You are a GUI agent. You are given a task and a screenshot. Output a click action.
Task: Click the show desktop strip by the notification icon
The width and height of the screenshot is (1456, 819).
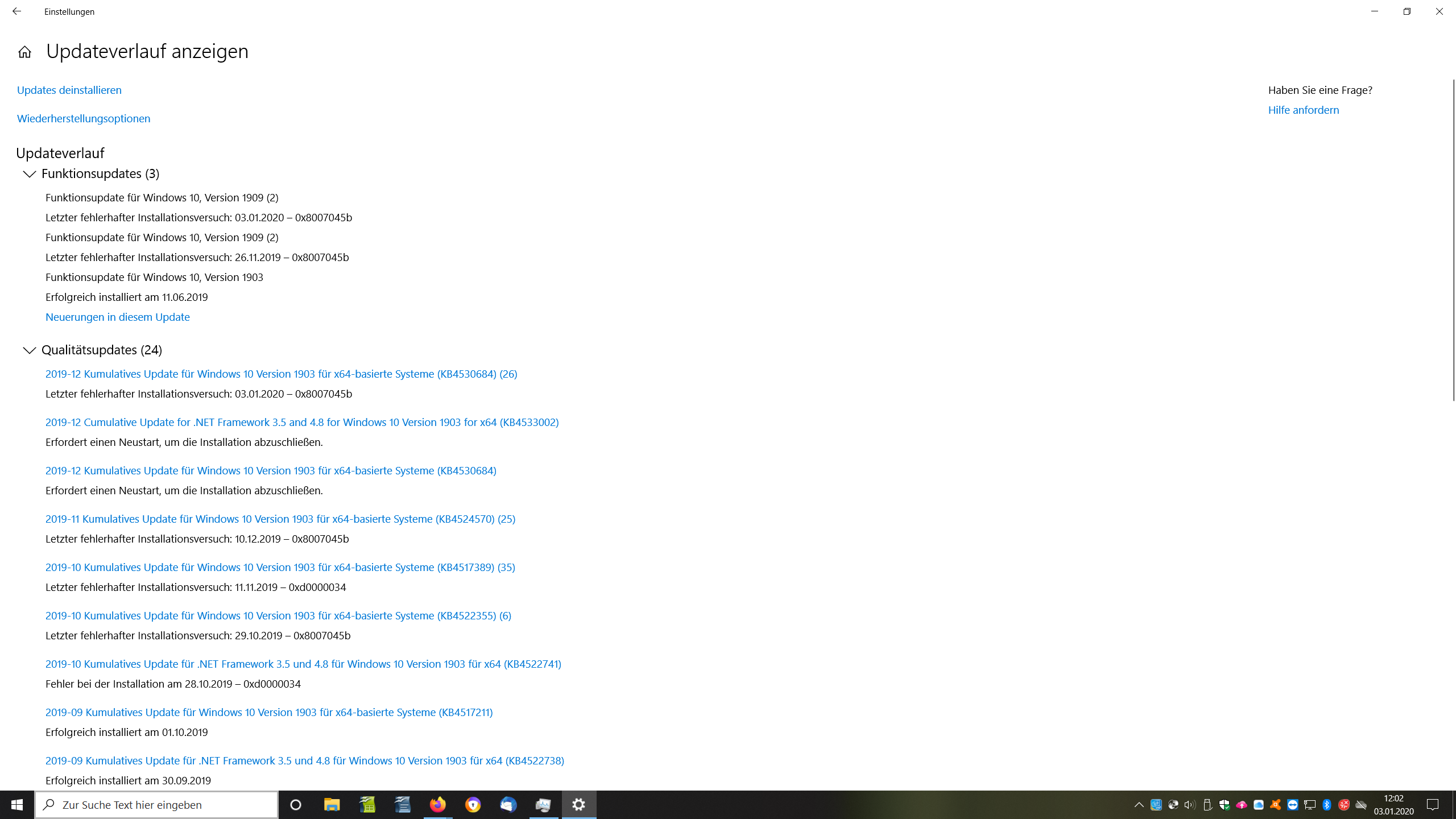pyautogui.click(x=1454, y=804)
